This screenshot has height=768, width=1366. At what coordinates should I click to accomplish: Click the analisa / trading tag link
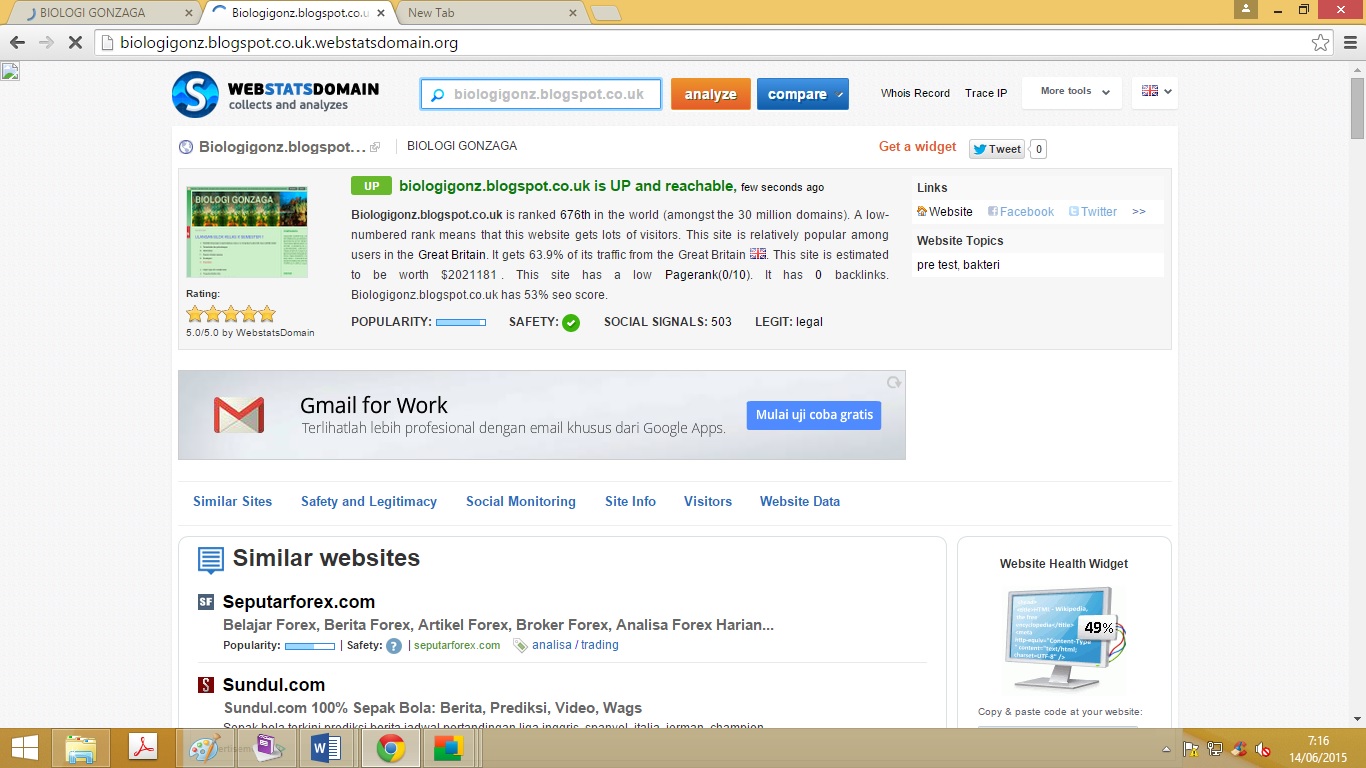(x=575, y=646)
